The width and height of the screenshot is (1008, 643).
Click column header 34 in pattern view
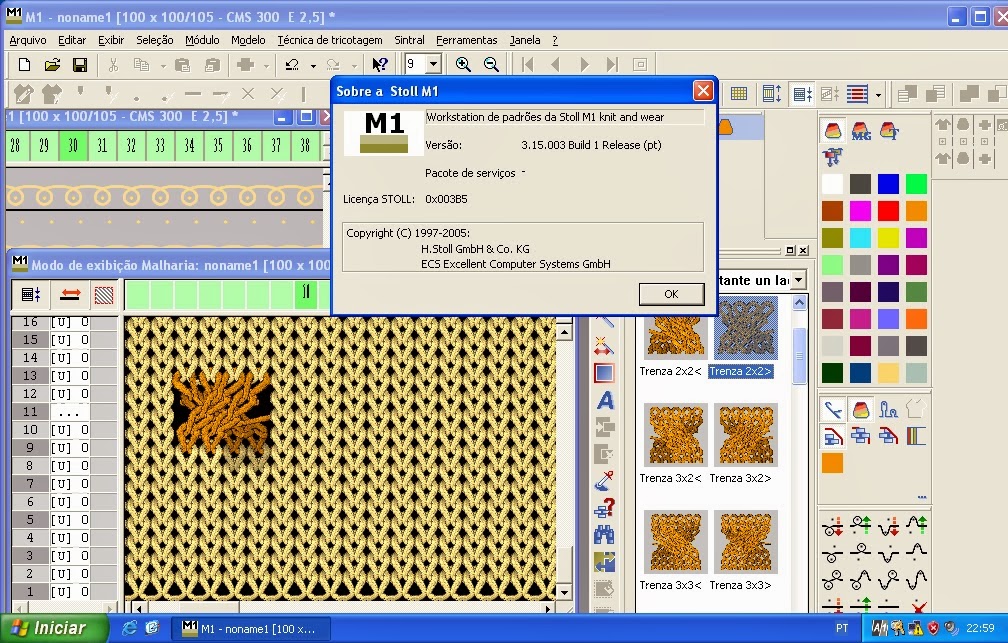(189, 146)
